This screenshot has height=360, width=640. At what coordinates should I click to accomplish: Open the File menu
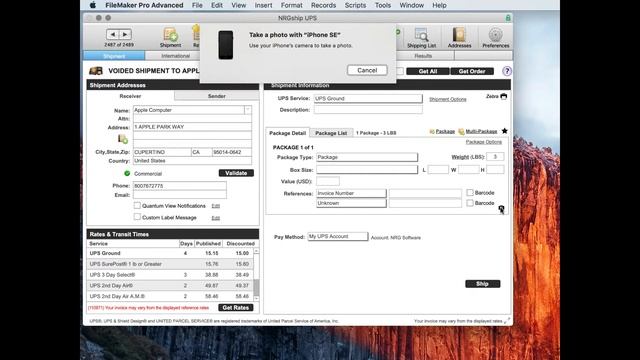(197, 5)
